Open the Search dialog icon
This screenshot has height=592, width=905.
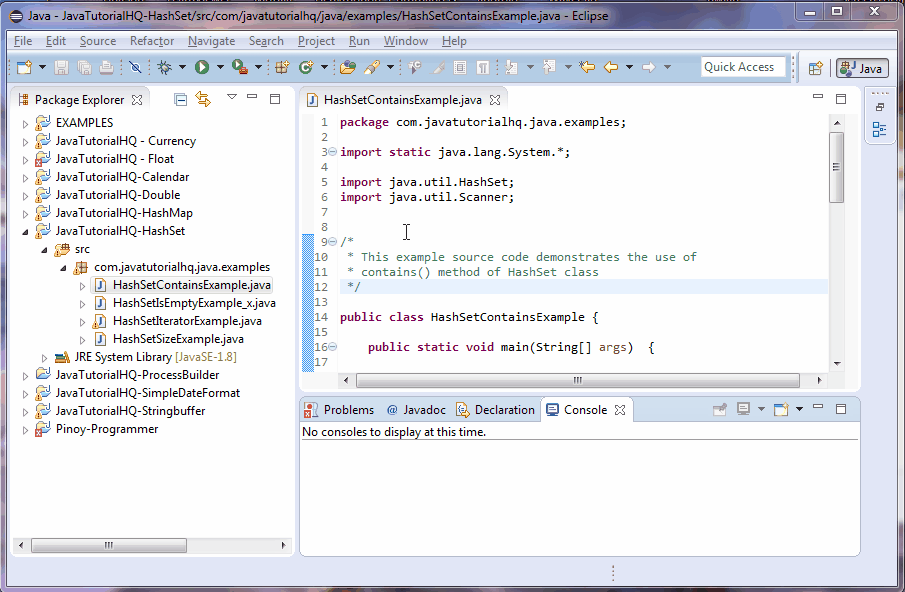[371, 67]
